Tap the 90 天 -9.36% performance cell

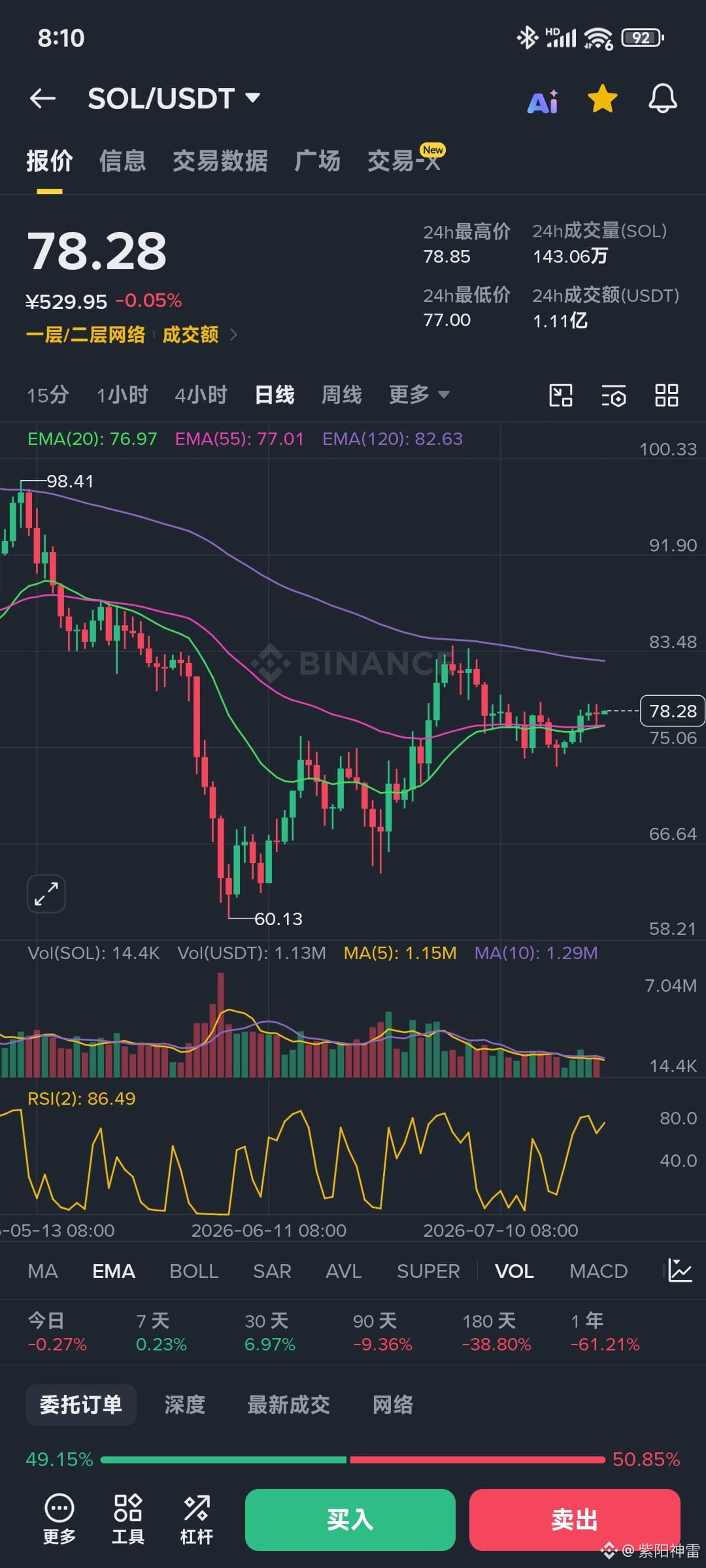pos(382,1332)
